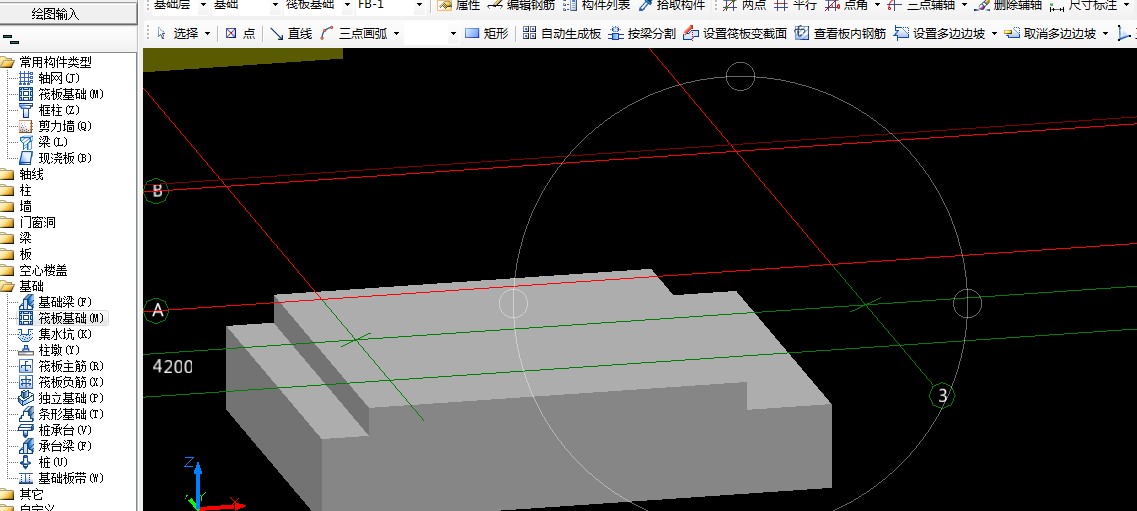Activate the 选择 selection tool

pos(178,33)
